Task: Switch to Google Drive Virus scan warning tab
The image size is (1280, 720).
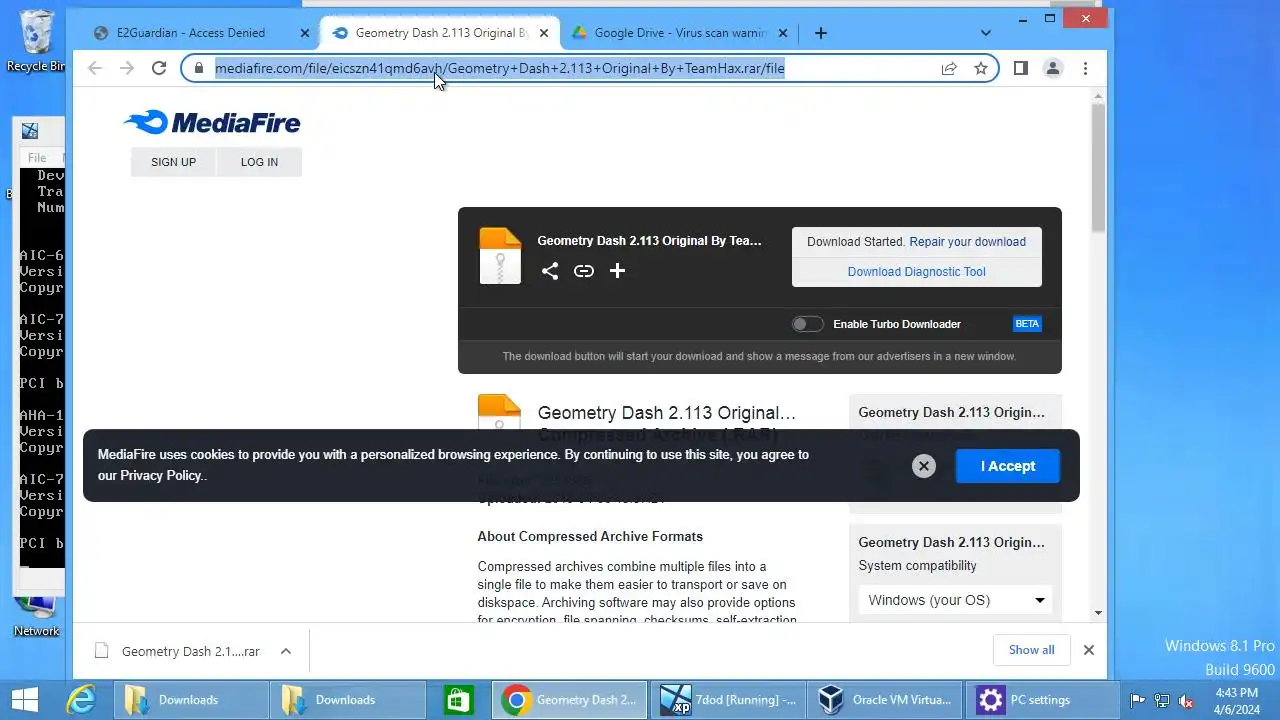Action: coord(680,33)
